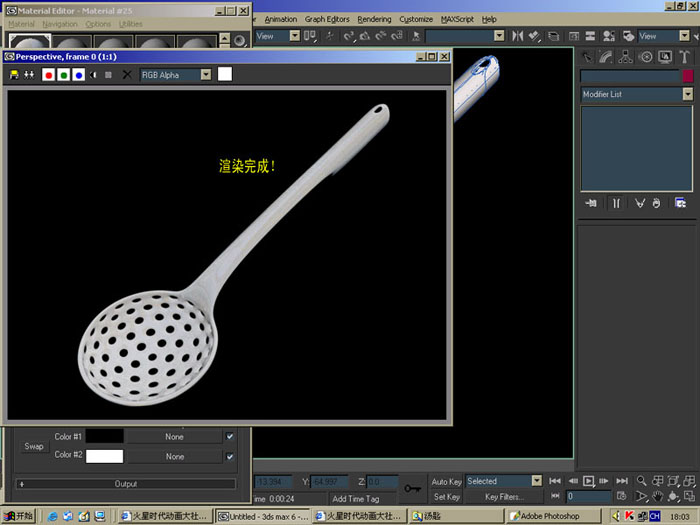
Task: Toggle the Angle Snap tool
Action: (x=365, y=36)
